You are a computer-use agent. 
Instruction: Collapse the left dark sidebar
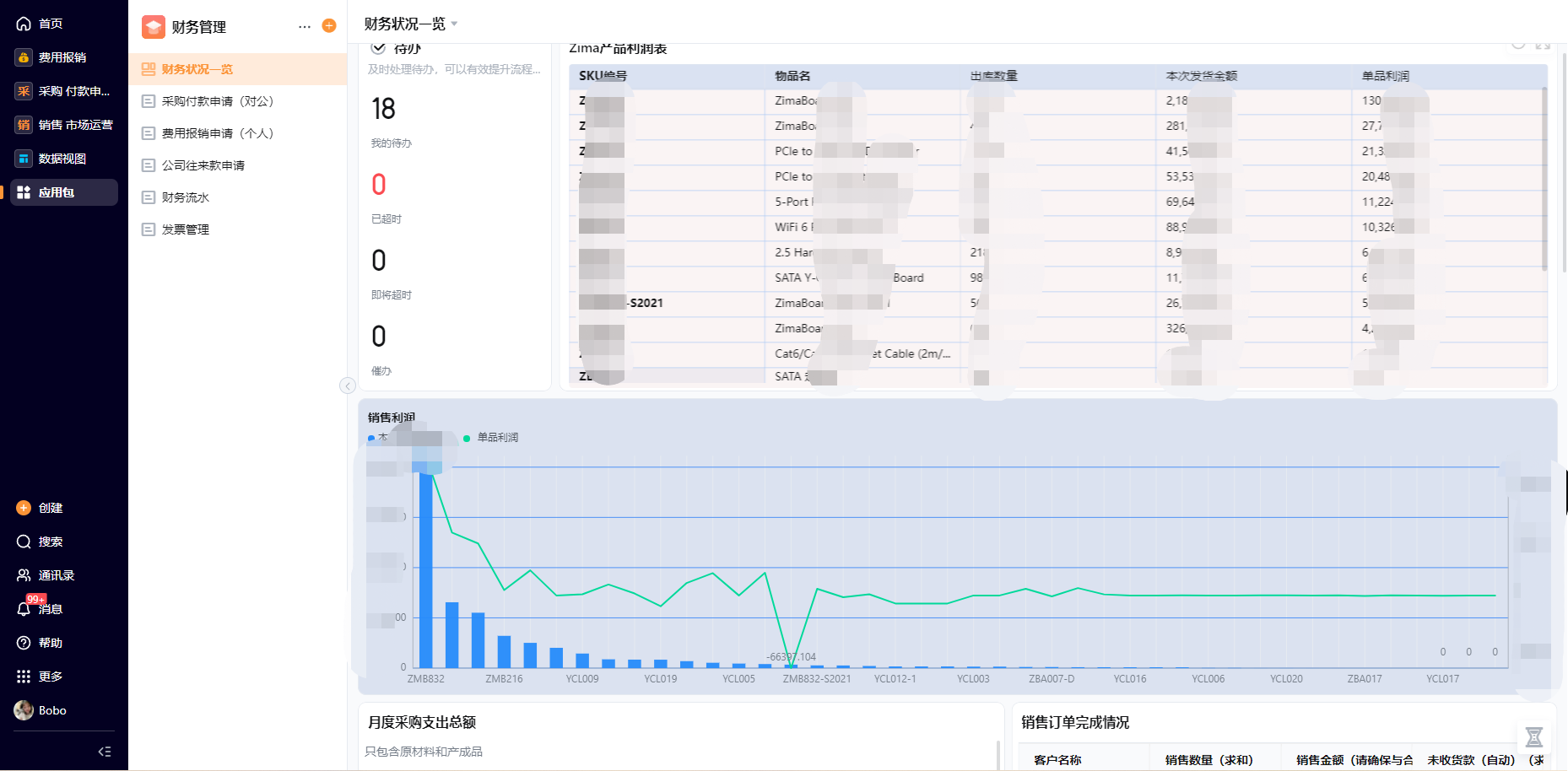coord(105,752)
